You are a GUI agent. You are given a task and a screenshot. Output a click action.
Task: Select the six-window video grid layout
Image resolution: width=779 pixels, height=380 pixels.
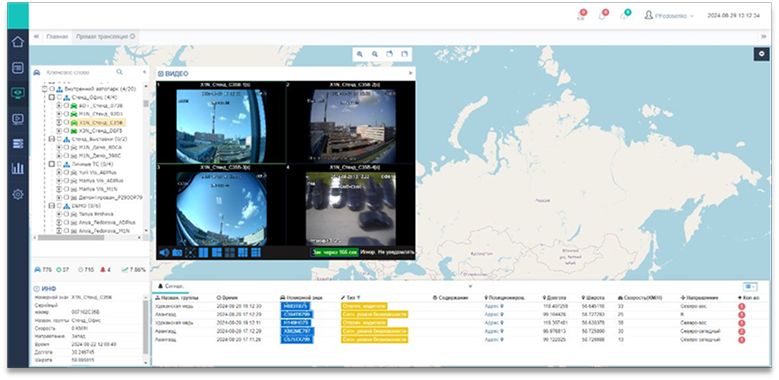tap(242, 252)
